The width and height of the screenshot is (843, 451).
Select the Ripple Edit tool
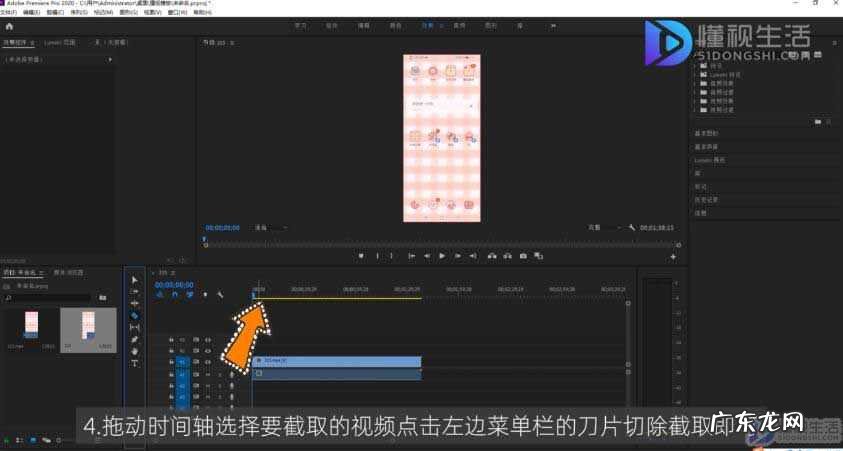click(134, 304)
